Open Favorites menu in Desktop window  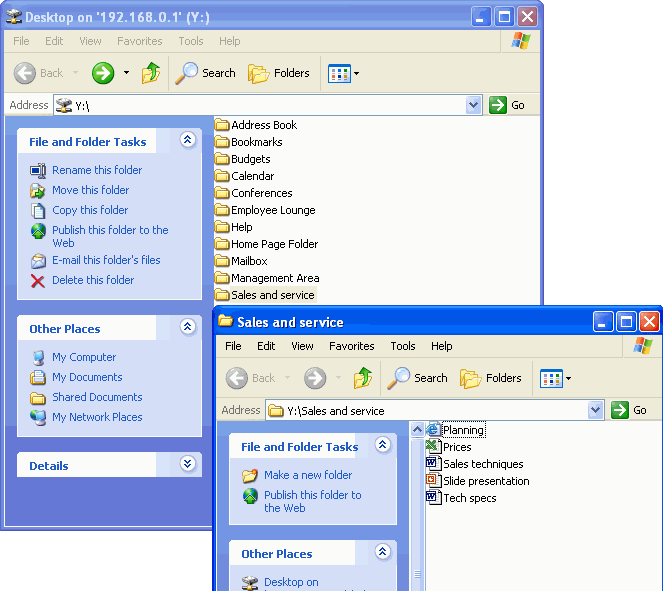(x=139, y=41)
